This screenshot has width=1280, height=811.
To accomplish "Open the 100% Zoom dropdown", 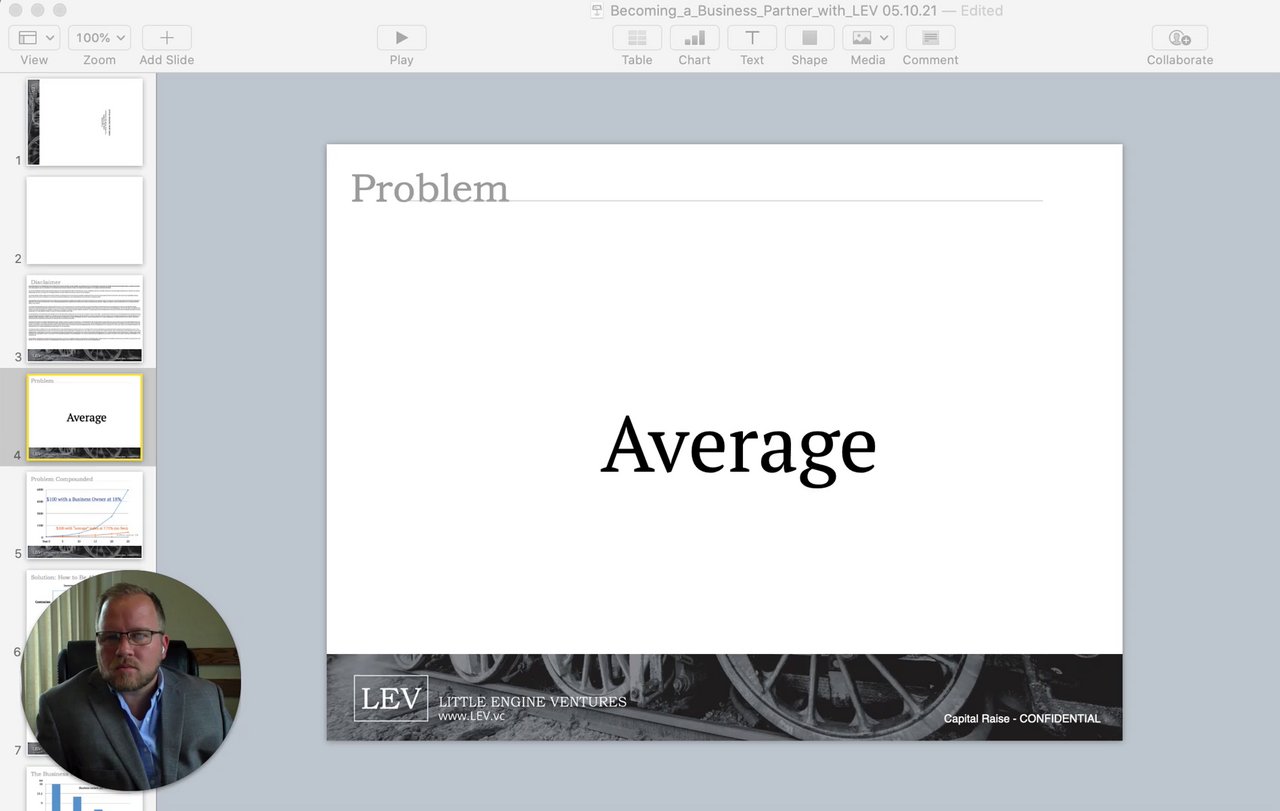I will (99, 38).
